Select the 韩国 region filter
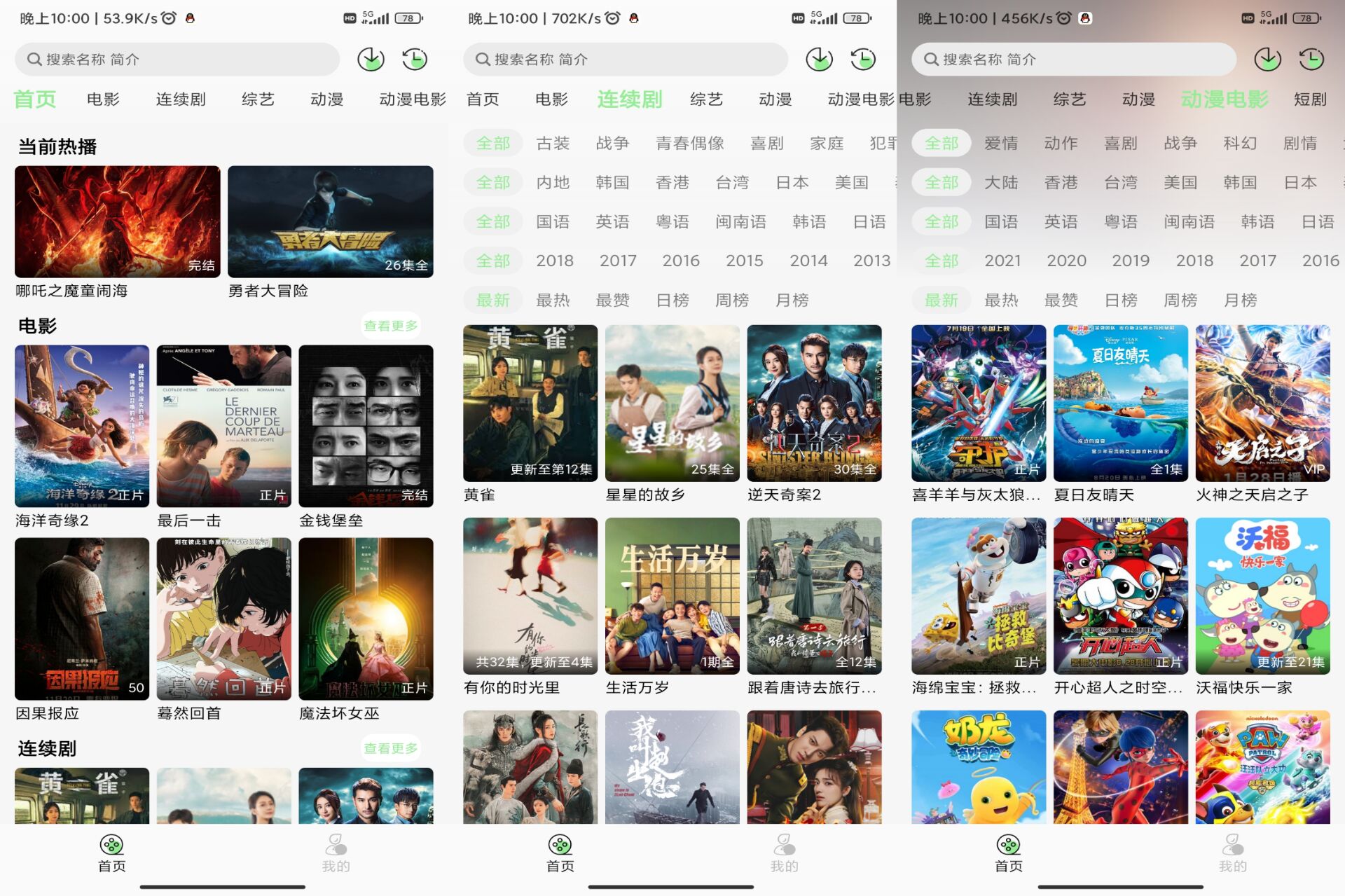Viewport: 1345px width, 896px height. point(612,182)
